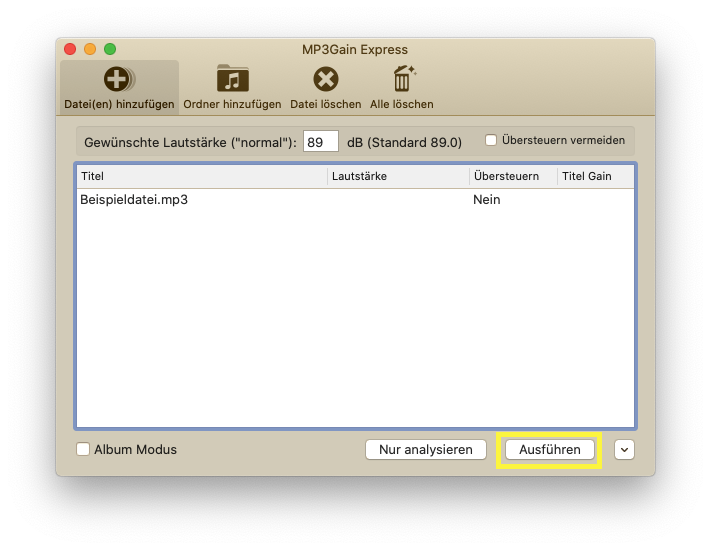The height and width of the screenshot is (550, 711).
Task: Click the Ordner hinzufügen folder icon
Action: coord(232,80)
